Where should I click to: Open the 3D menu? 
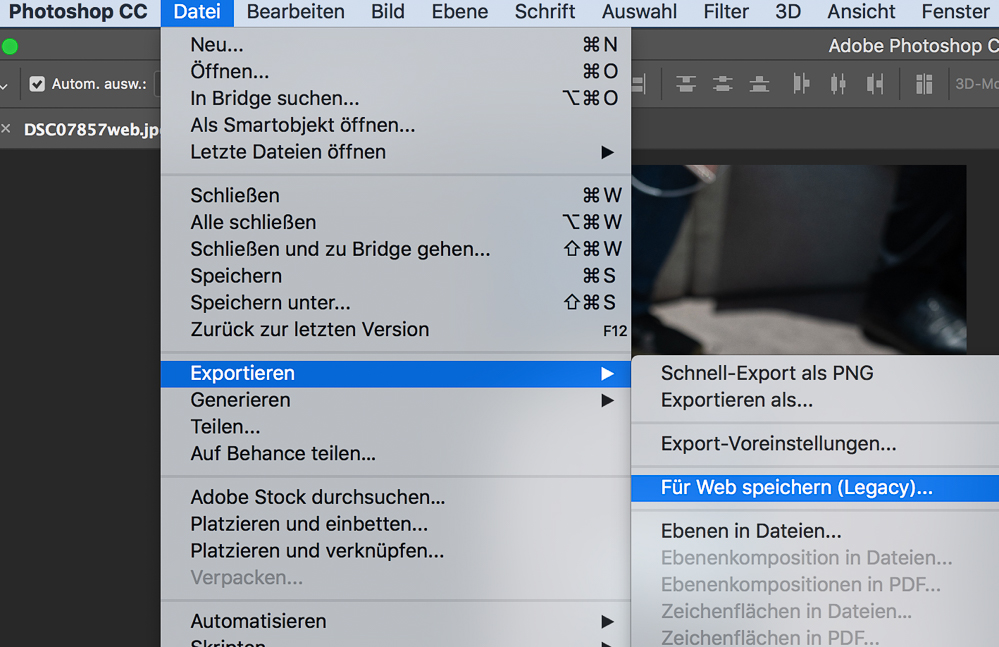click(x=788, y=12)
